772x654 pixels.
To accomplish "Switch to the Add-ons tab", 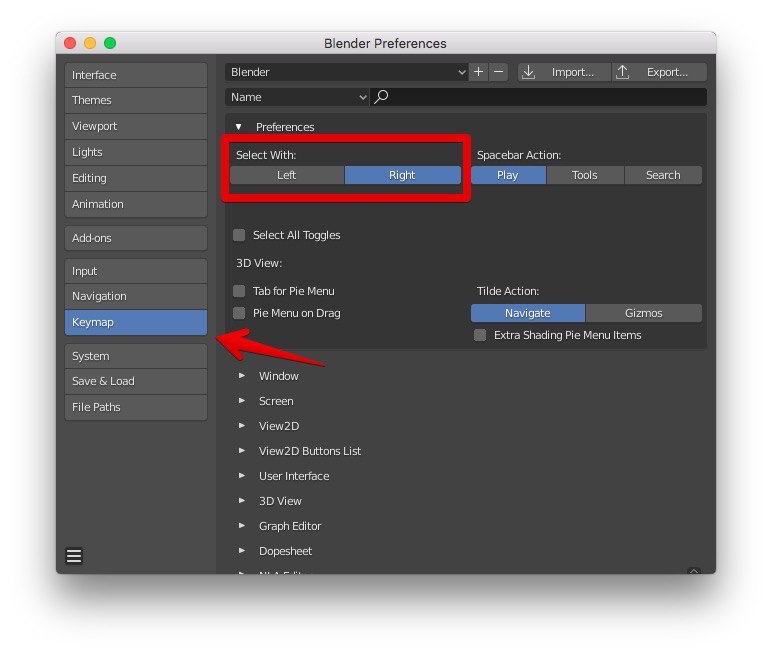I will [x=136, y=238].
